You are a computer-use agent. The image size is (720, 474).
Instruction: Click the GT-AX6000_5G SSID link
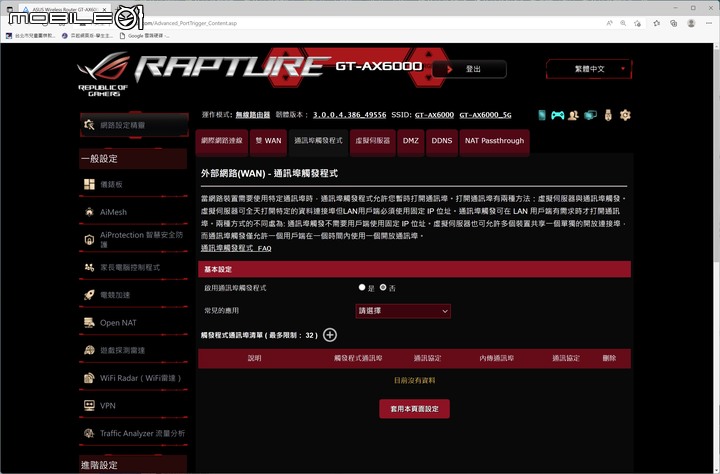tap(485, 115)
